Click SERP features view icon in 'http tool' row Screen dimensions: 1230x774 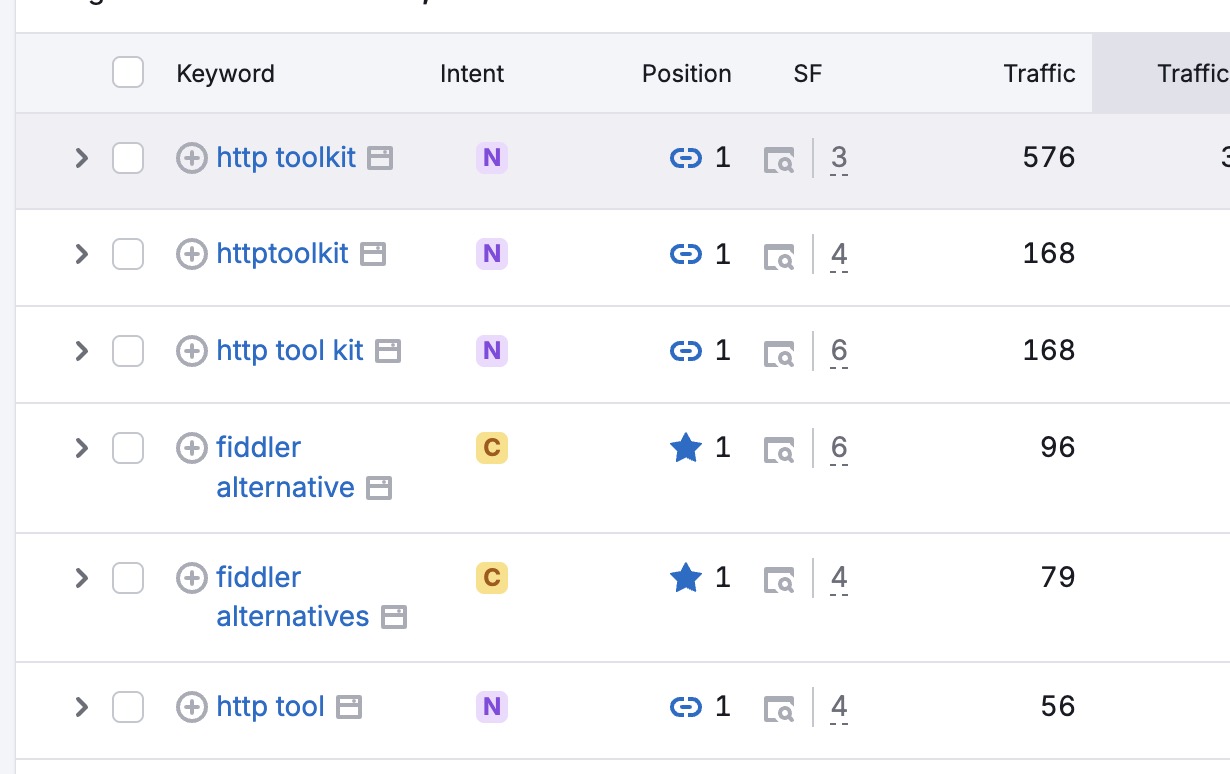coord(779,709)
